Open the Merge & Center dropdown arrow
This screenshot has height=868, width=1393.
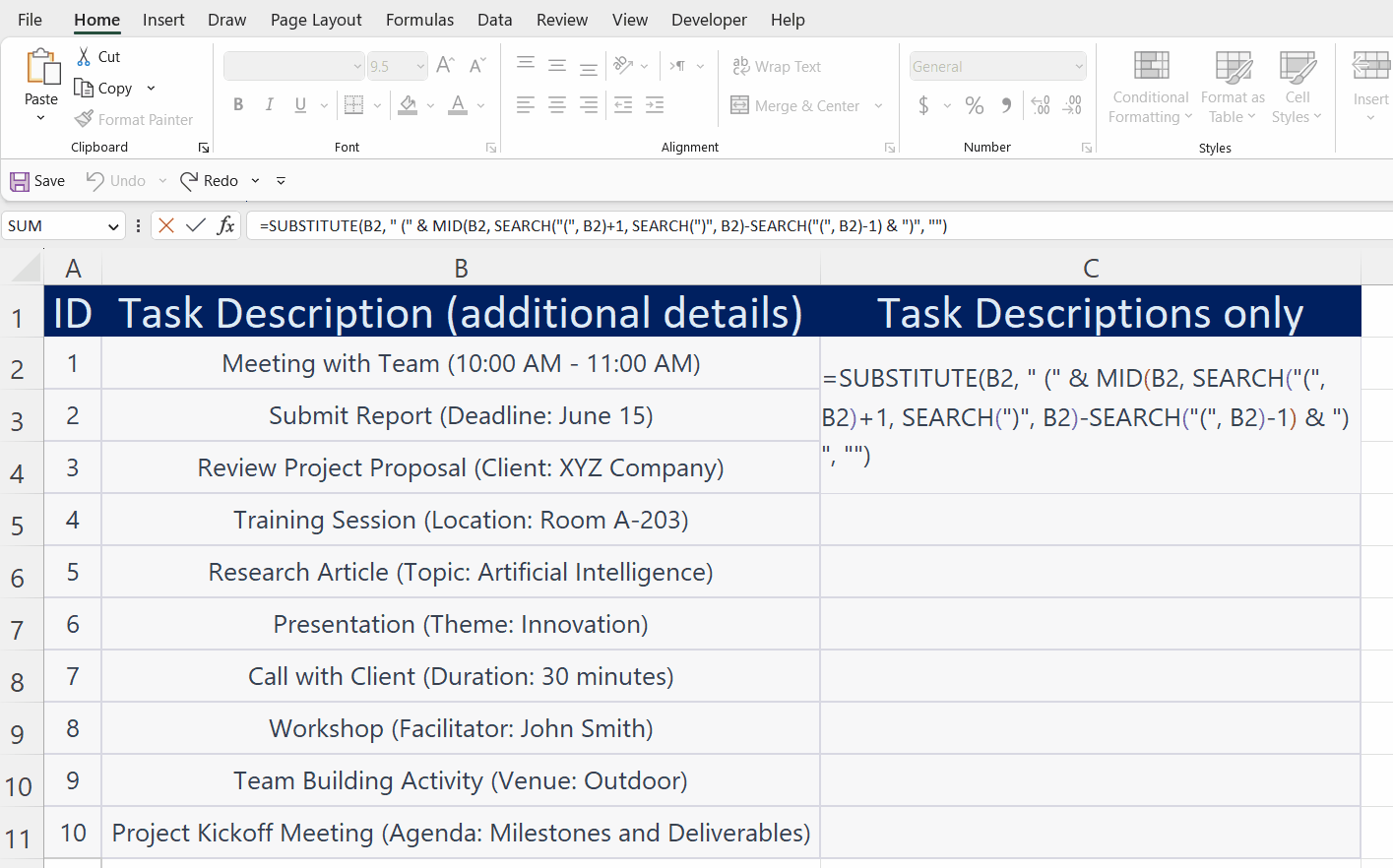(x=877, y=105)
